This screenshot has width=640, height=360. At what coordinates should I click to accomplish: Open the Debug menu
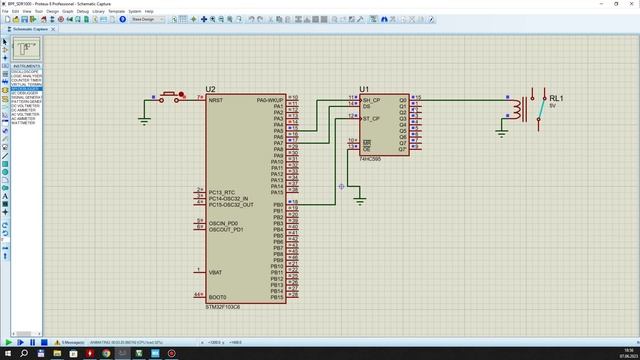82,11
